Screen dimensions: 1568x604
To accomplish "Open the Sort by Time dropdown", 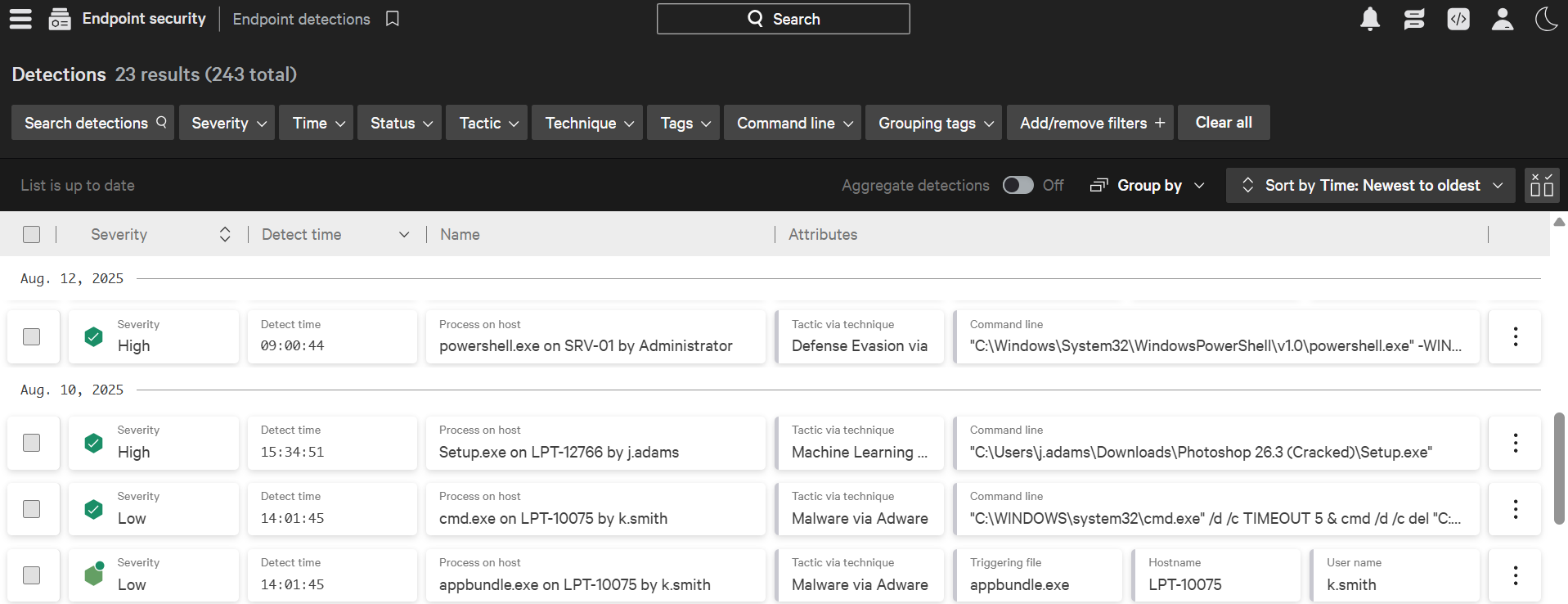I will (x=1371, y=186).
